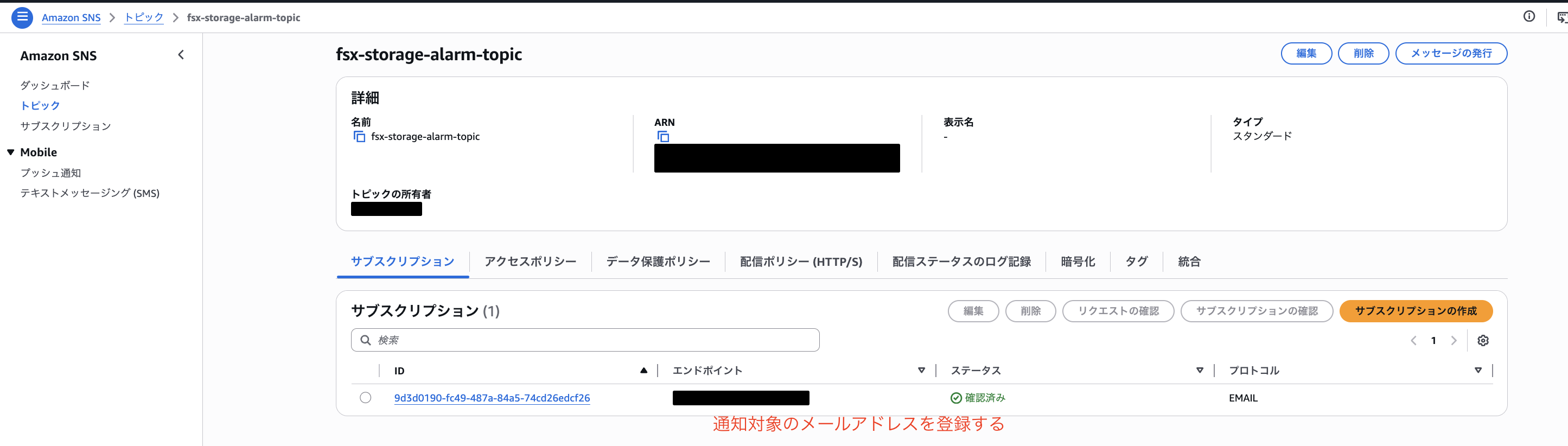Go to トピック breadcrumb link

point(144,17)
